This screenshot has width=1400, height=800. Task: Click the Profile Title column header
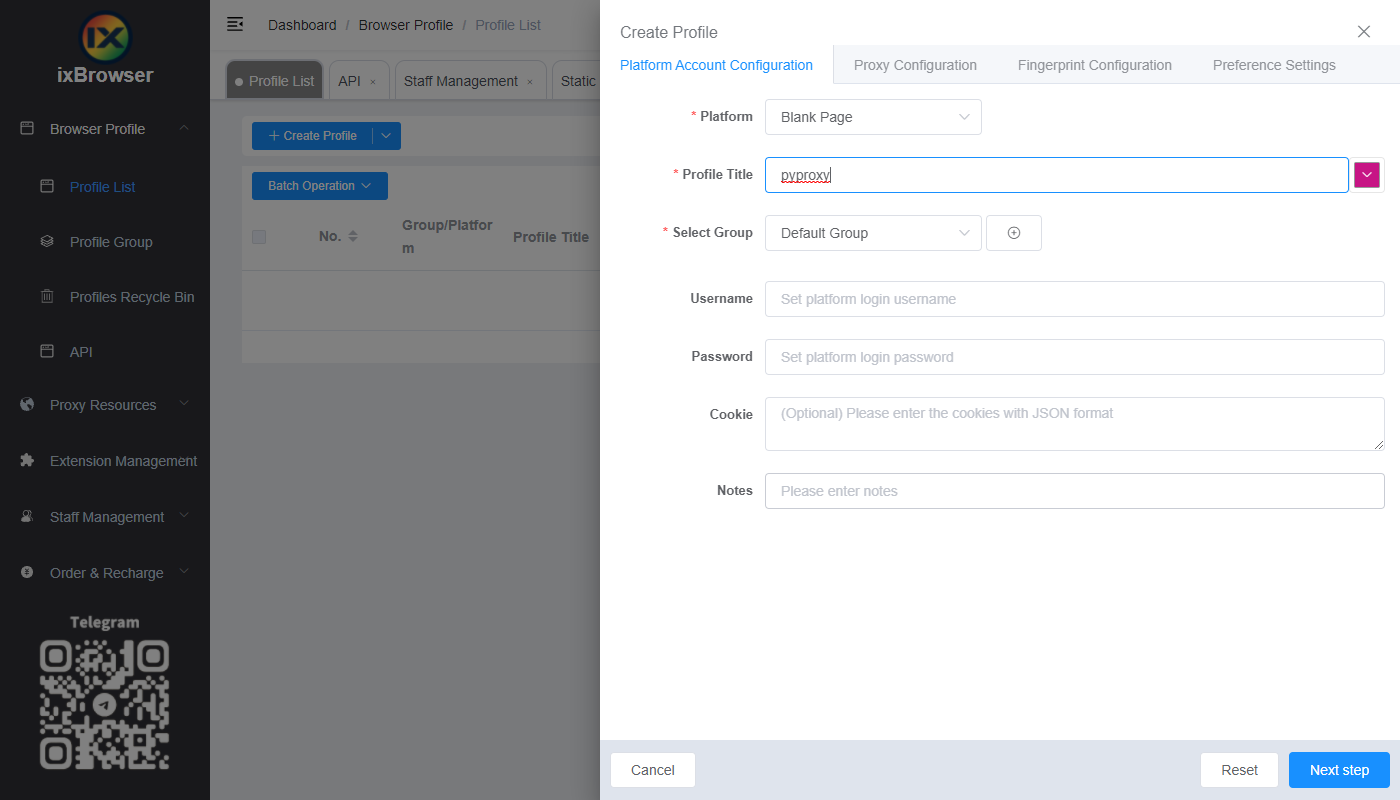coord(551,237)
